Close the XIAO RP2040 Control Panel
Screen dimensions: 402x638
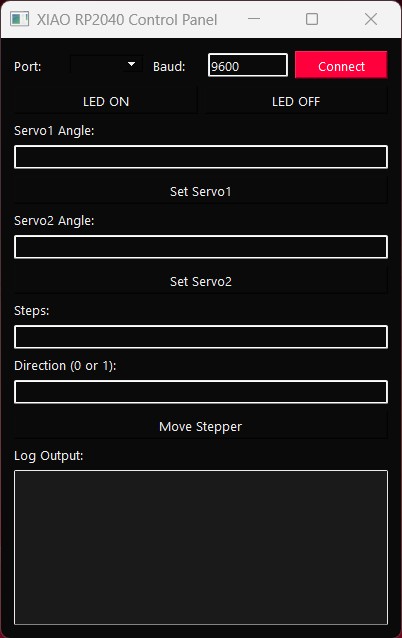click(x=371, y=19)
